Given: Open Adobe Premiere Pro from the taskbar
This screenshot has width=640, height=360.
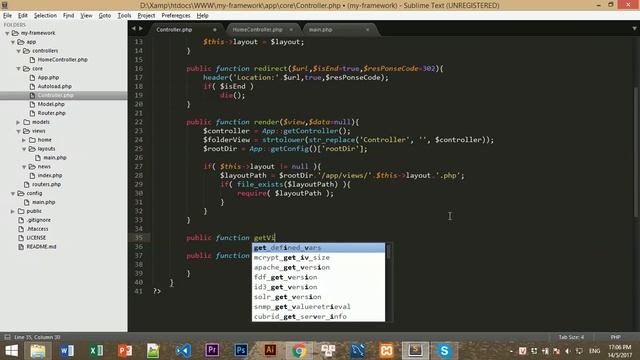Looking at the screenshot, I should [212, 350].
